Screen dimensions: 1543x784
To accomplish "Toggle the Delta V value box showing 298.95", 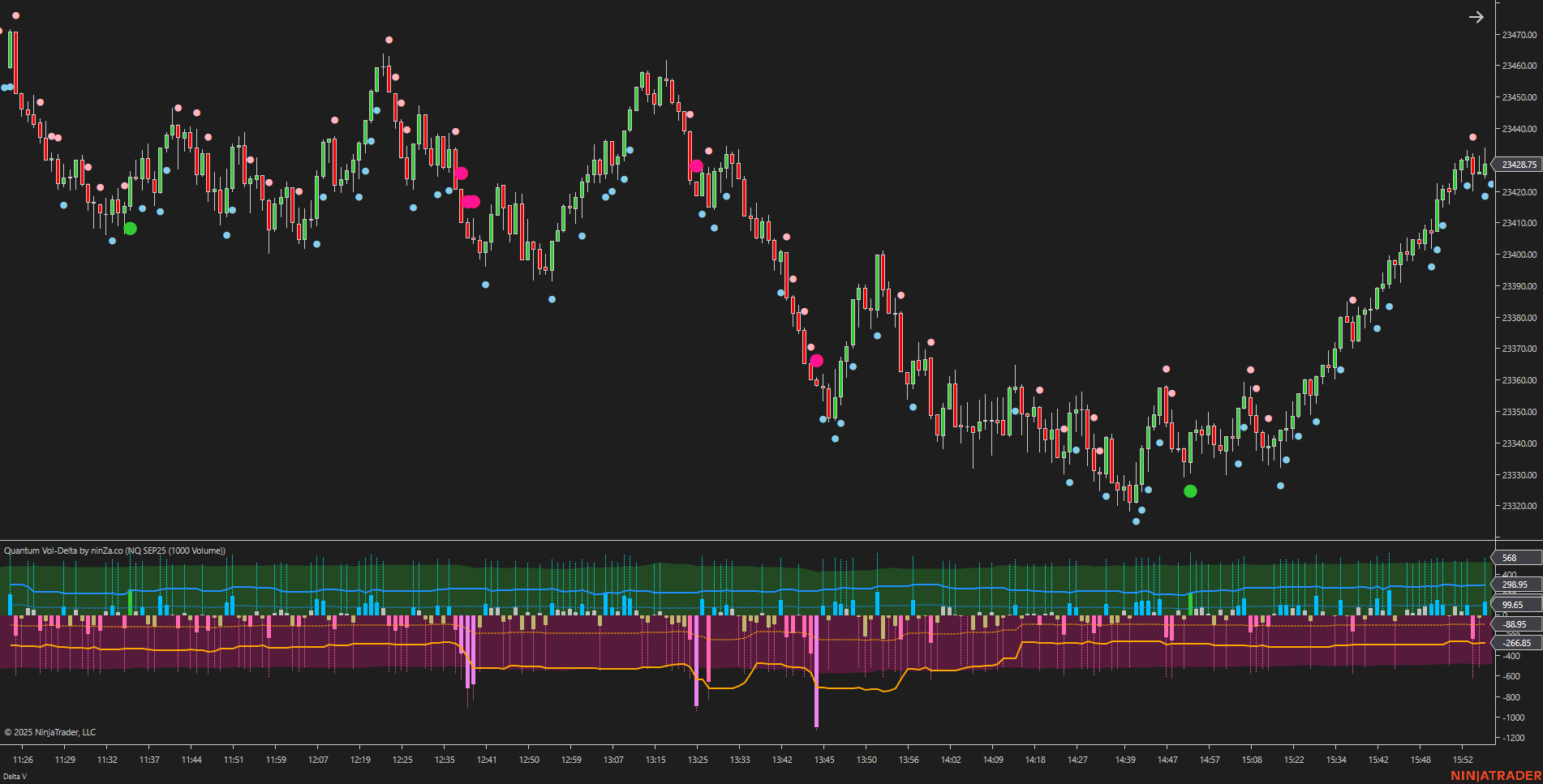I will tap(1515, 585).
